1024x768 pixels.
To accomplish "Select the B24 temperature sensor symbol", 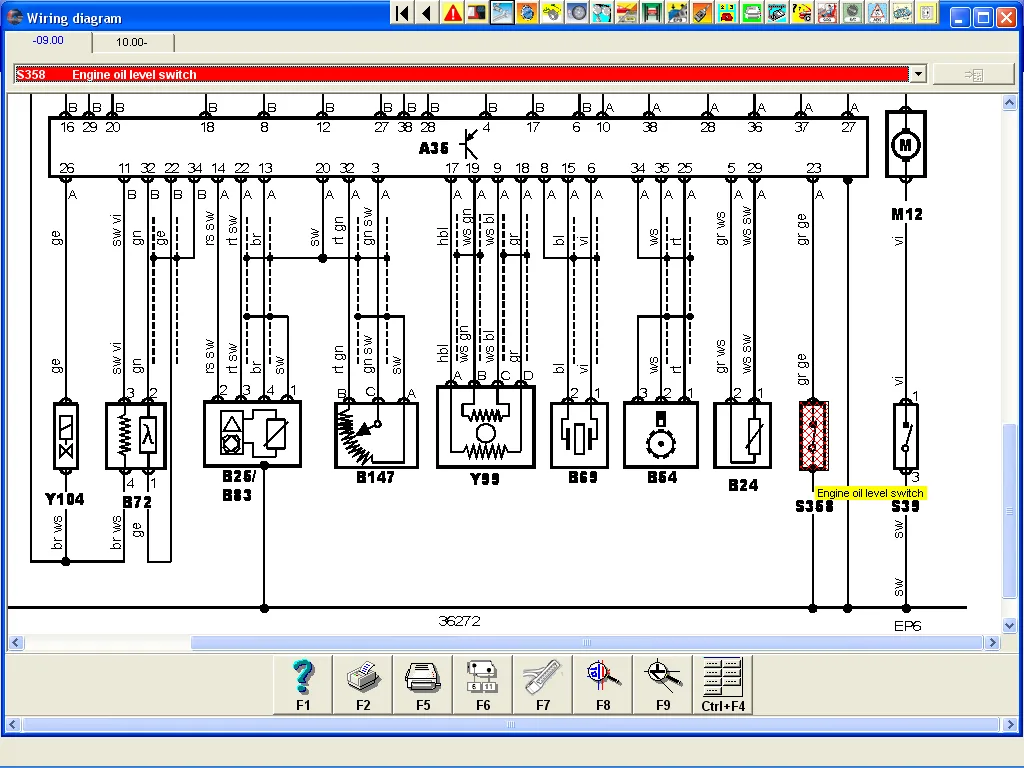I will pos(743,436).
